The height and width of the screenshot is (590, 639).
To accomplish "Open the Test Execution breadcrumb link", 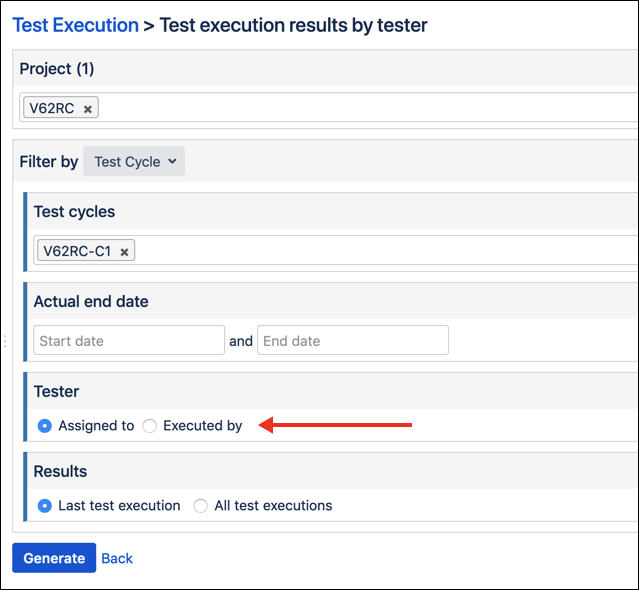I will coord(75,25).
